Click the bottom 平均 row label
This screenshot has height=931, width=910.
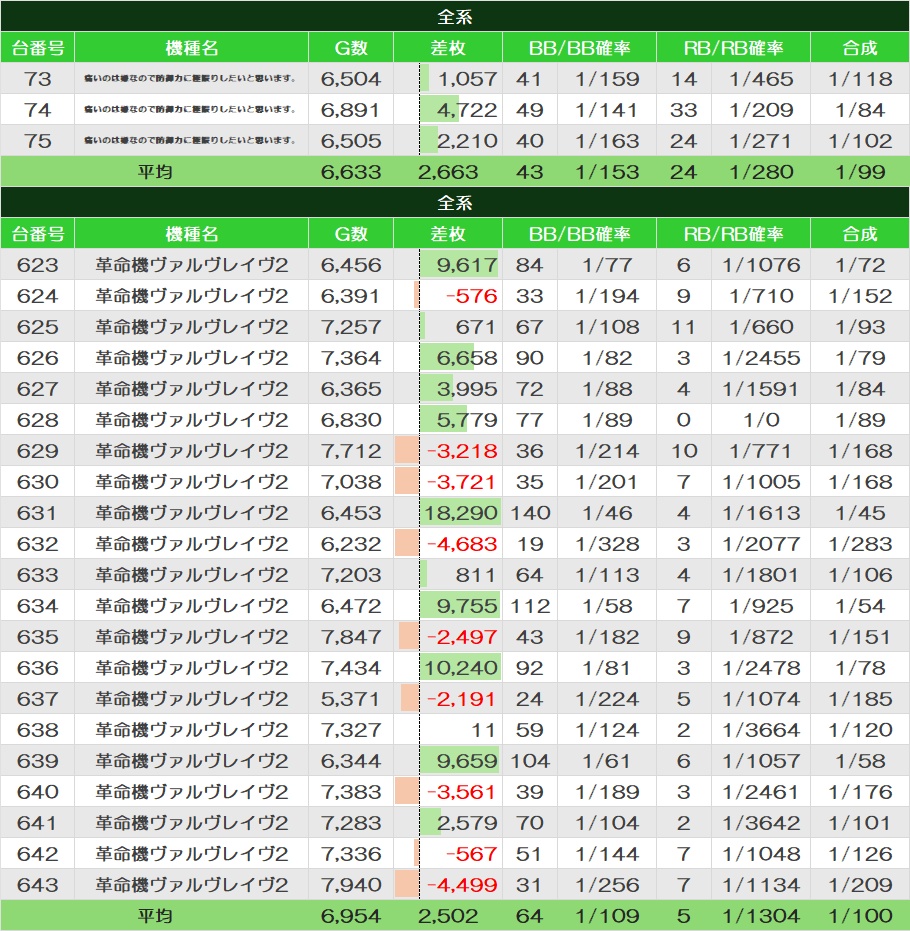[155, 916]
